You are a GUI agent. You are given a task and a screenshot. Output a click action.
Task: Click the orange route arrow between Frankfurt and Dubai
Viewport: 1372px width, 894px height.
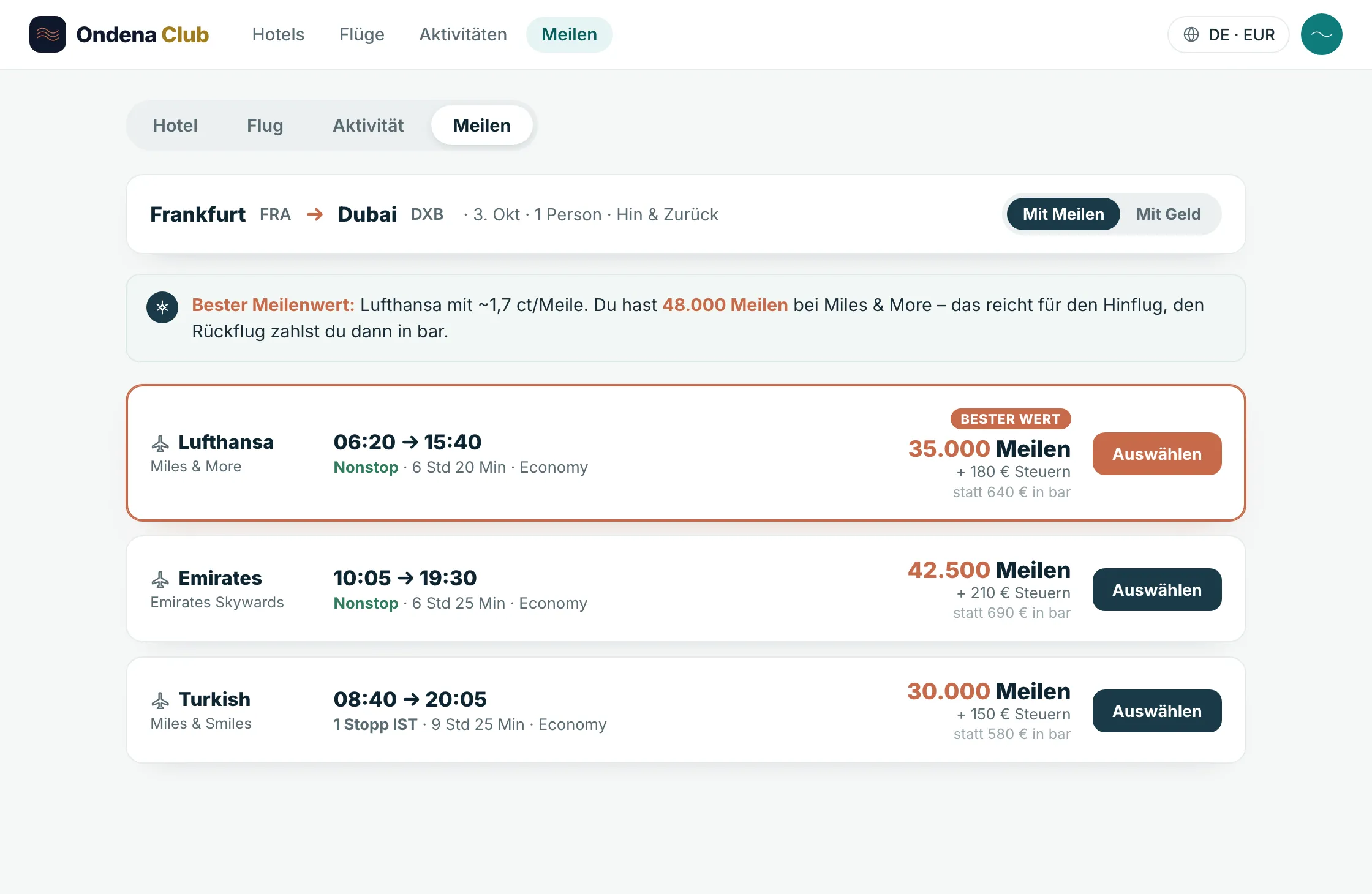pos(315,214)
